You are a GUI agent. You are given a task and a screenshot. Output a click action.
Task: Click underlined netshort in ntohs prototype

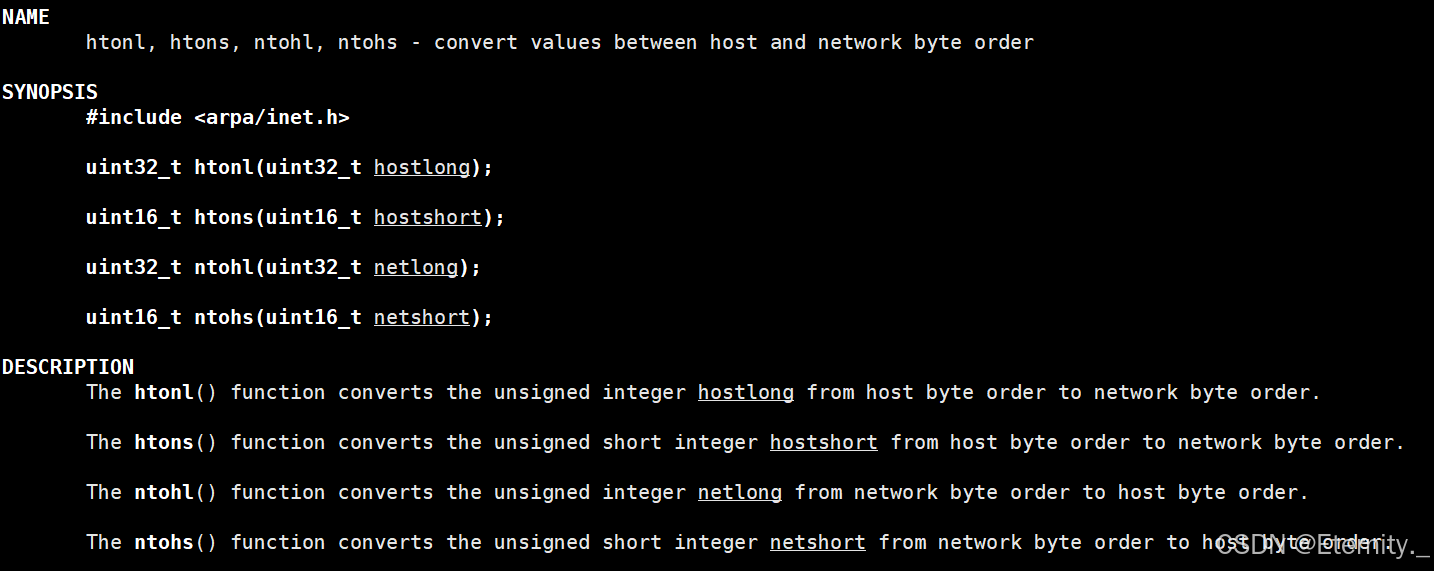pos(422,317)
